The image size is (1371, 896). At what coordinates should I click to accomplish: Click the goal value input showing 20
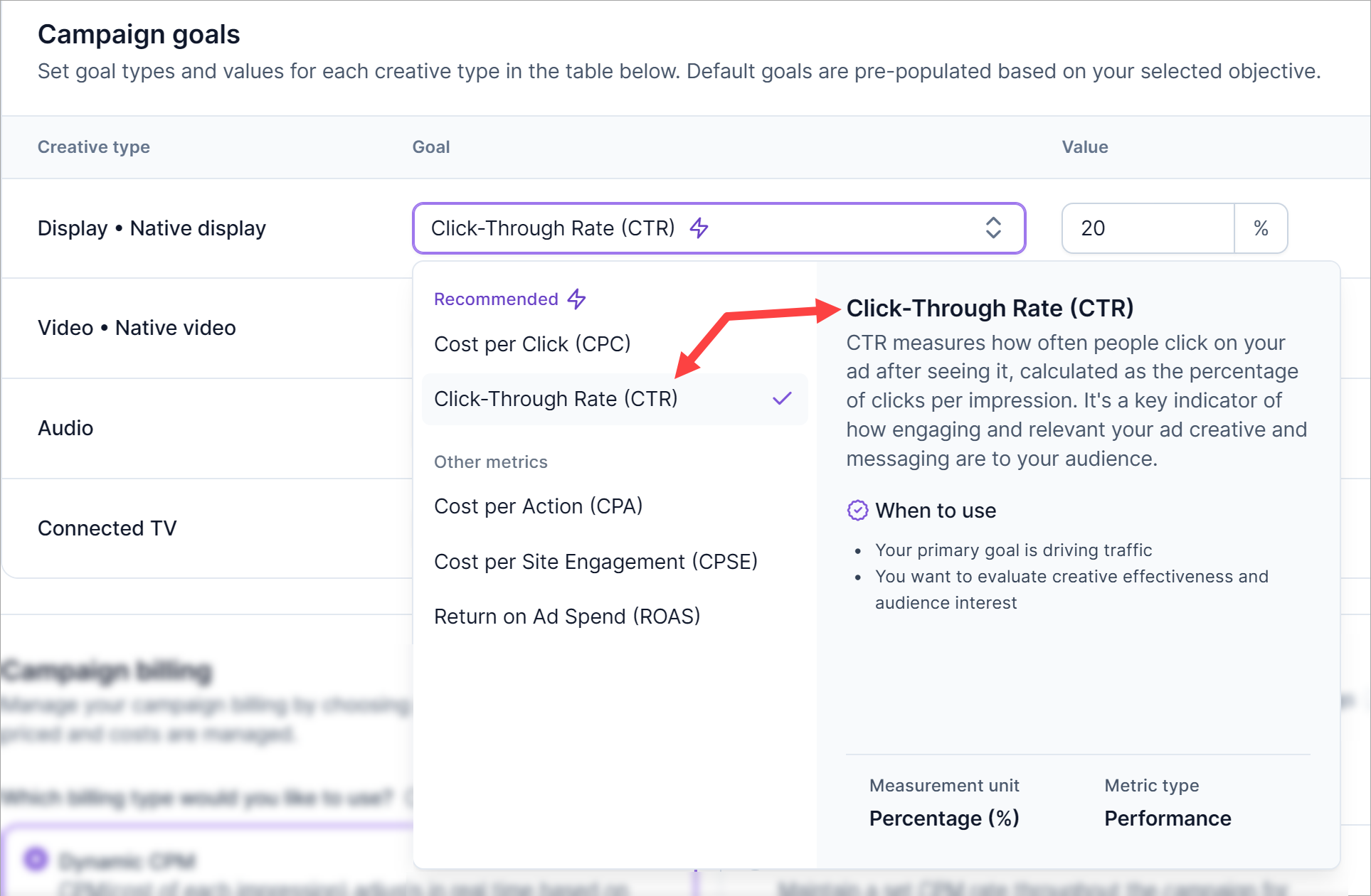tap(1147, 228)
